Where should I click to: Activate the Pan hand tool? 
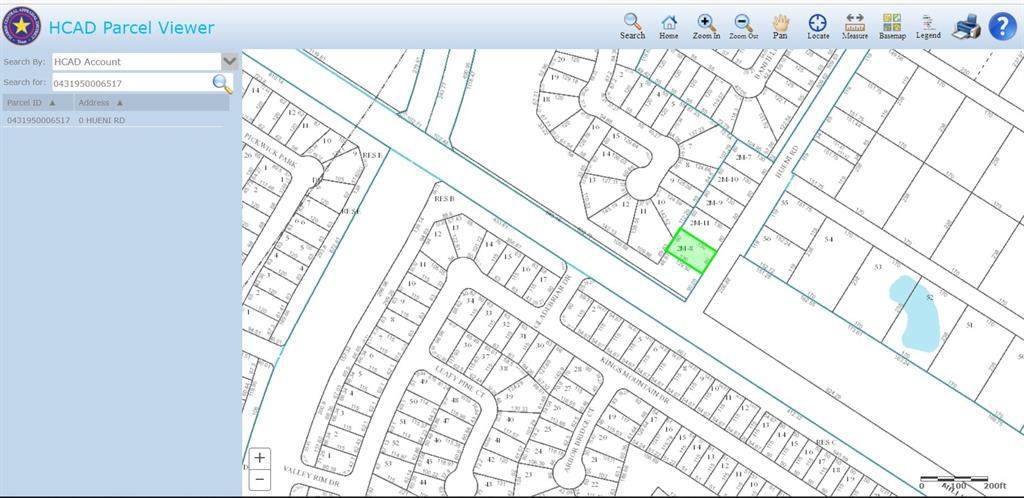pos(780,26)
